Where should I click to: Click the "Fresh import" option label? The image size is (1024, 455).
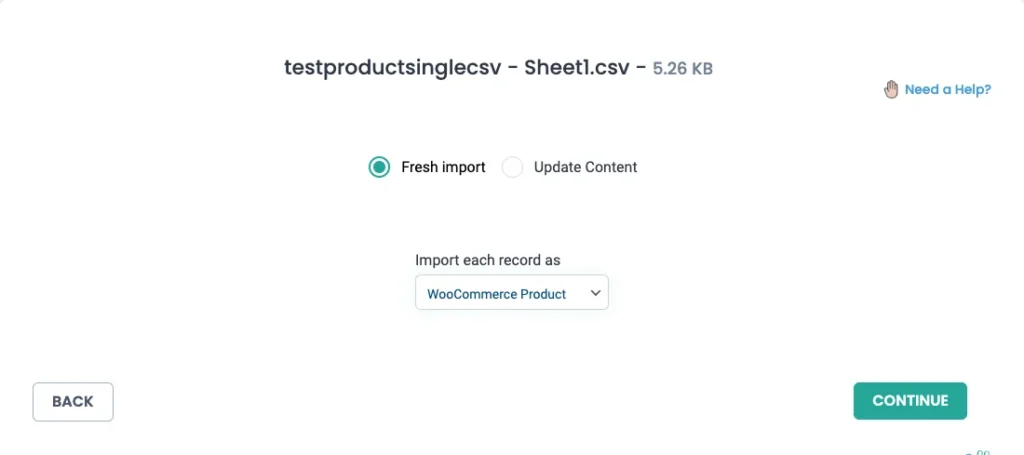443,167
